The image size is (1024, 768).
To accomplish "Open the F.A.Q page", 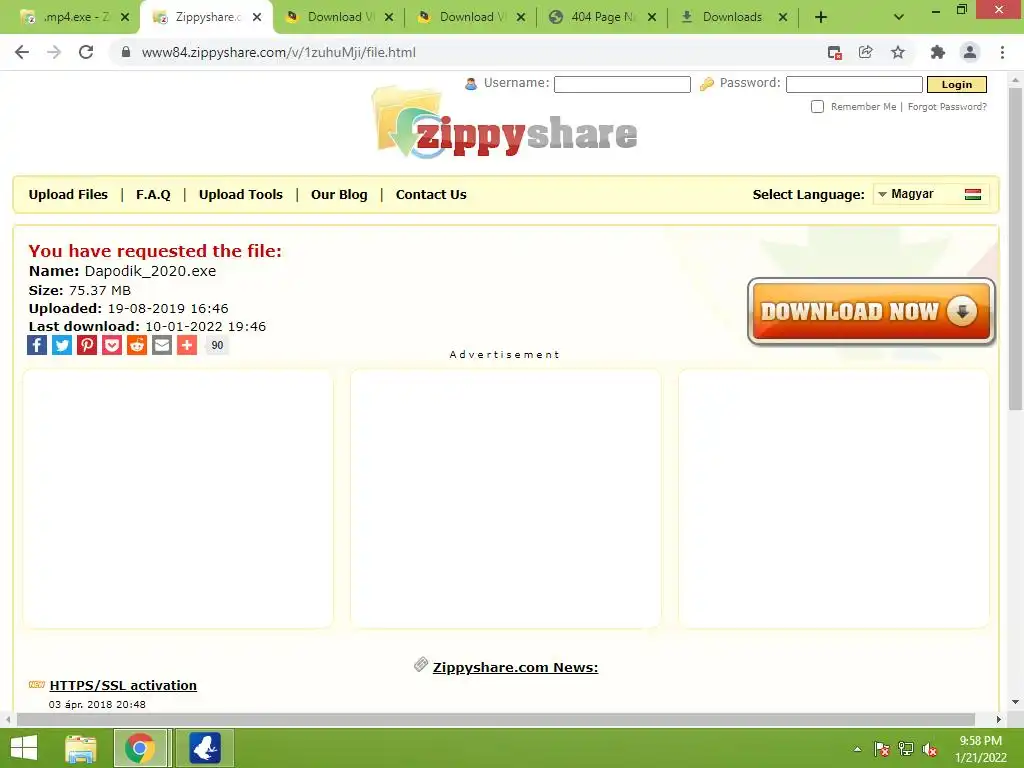I will pos(153,195).
